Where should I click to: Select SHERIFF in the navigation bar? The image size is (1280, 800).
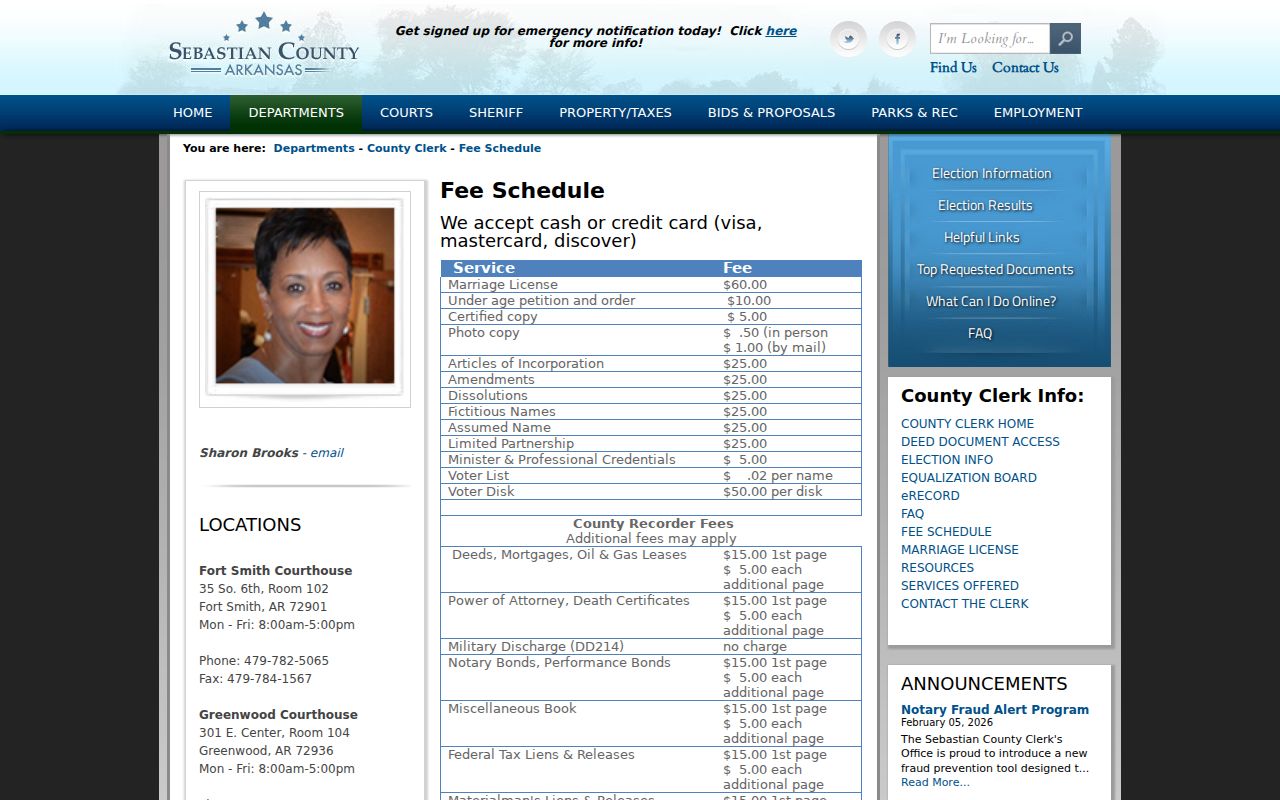(496, 113)
